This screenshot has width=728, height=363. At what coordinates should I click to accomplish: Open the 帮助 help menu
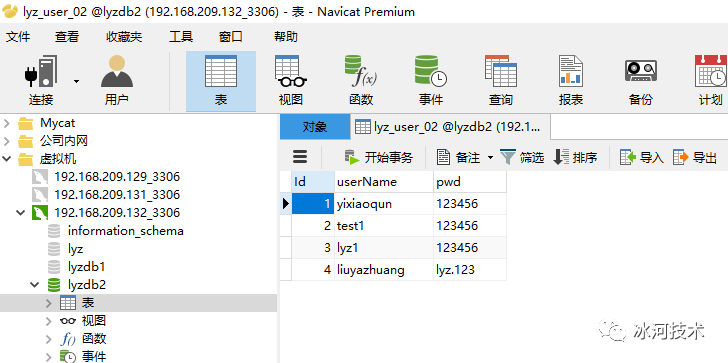click(x=286, y=37)
